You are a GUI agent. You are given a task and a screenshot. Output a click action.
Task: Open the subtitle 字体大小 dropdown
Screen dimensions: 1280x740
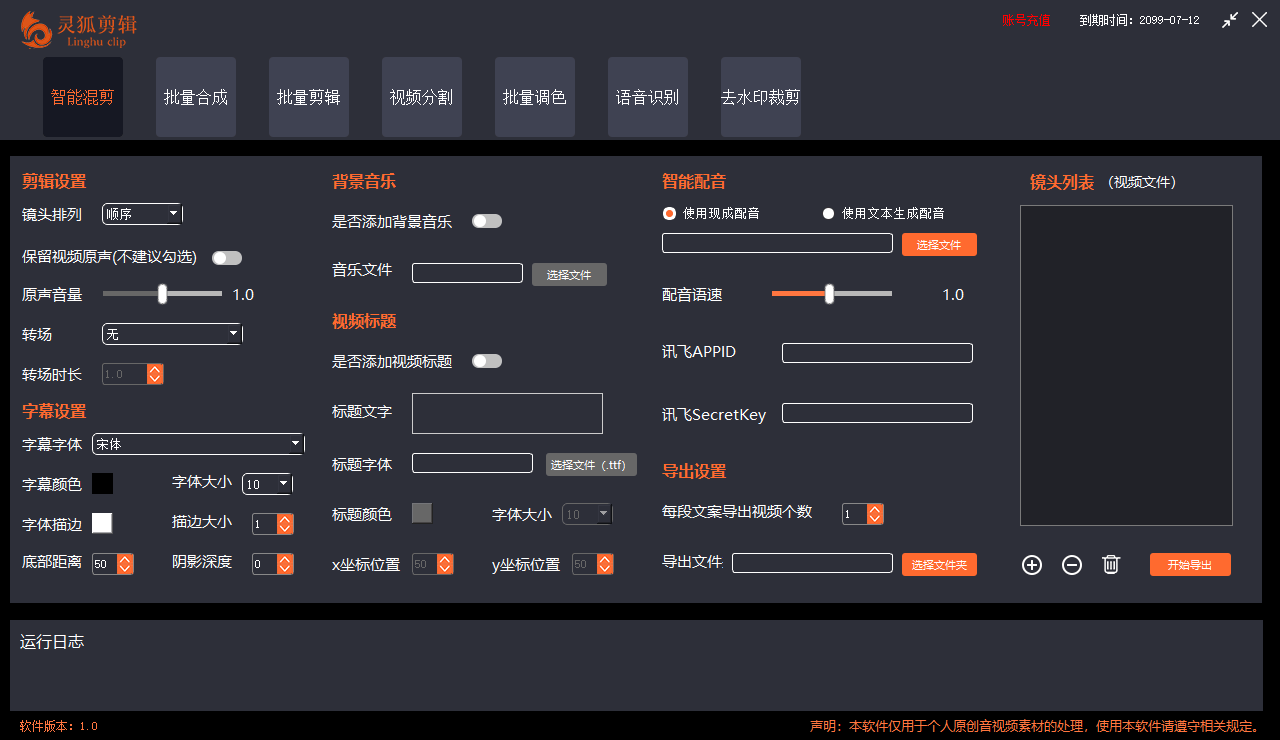[x=266, y=483]
